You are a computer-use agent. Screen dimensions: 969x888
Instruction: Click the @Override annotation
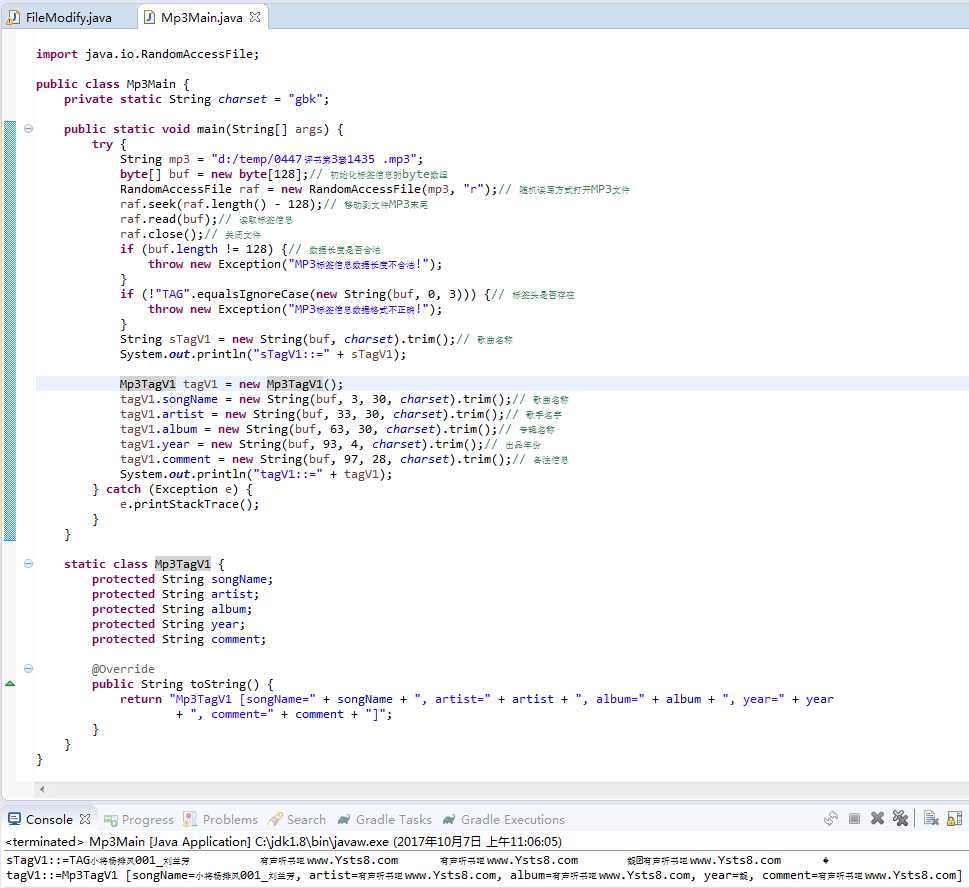pos(123,669)
